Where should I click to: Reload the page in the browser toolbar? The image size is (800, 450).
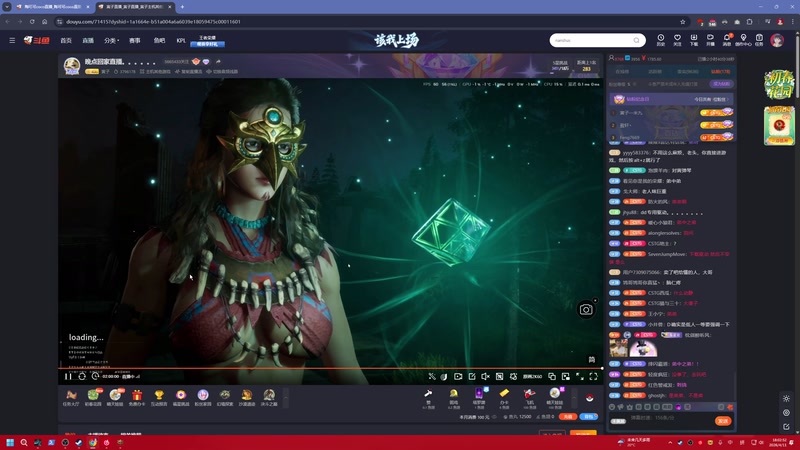point(32,21)
